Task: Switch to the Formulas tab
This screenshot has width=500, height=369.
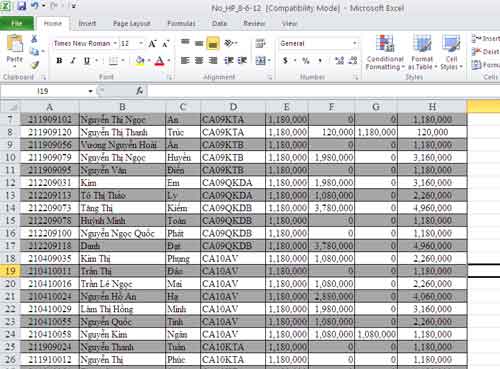Action: pyautogui.click(x=181, y=23)
